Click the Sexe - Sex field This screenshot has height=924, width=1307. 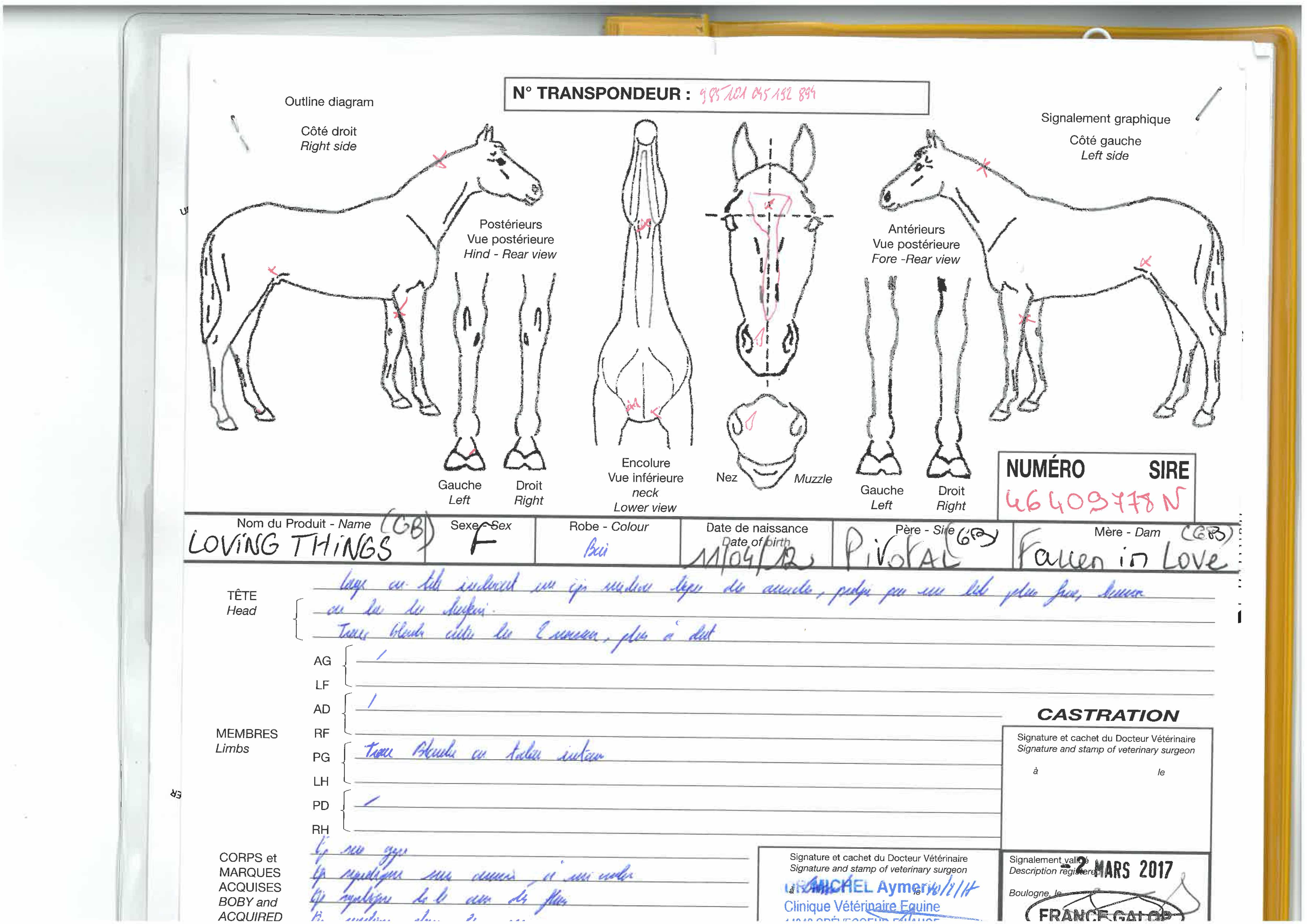(x=480, y=541)
